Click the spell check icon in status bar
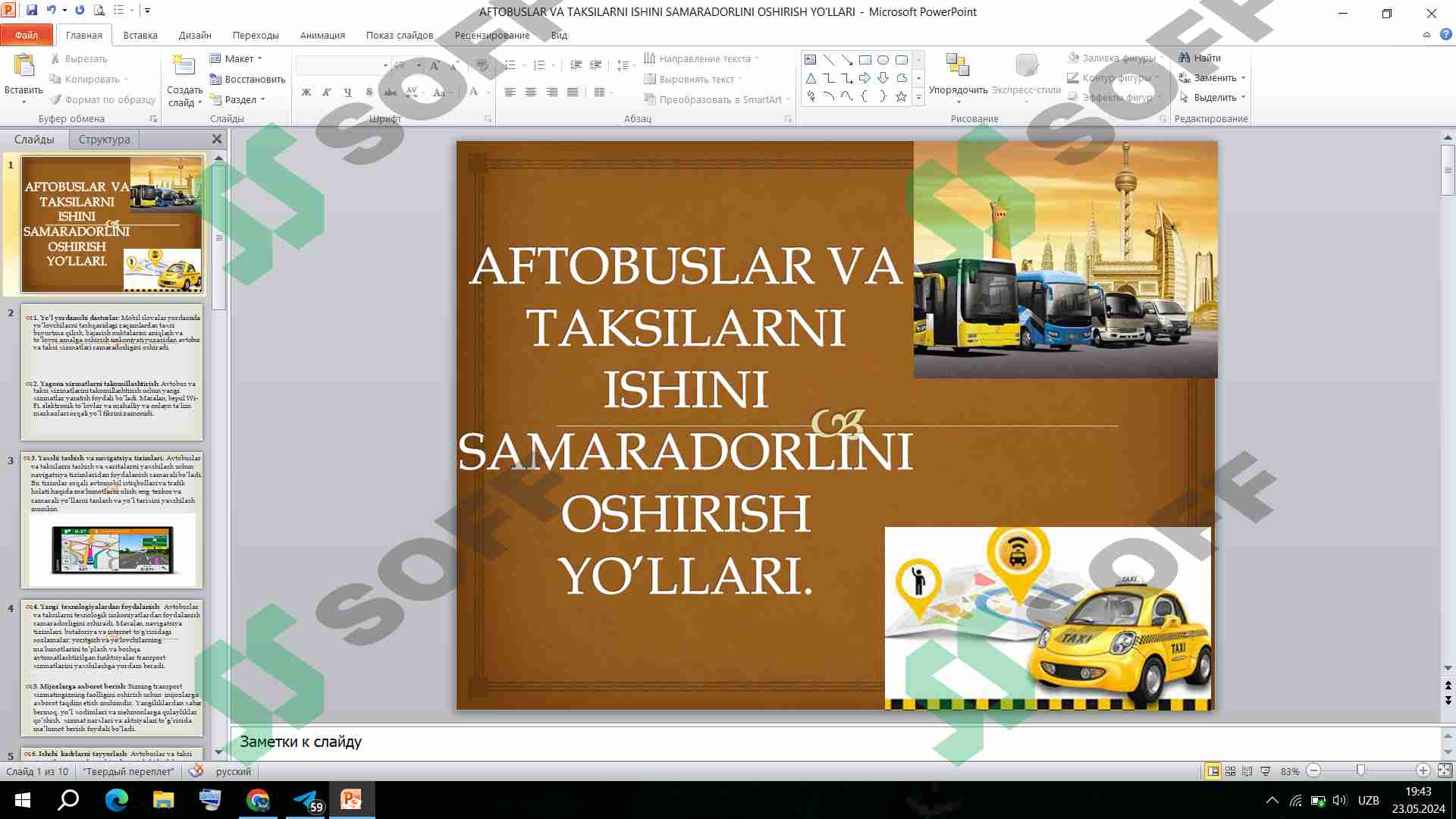 pyautogui.click(x=196, y=771)
